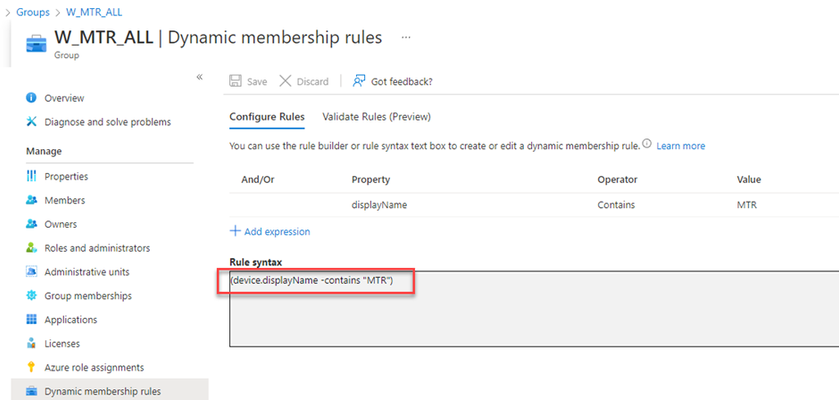
Task: Open the Learn more link
Action: click(681, 146)
